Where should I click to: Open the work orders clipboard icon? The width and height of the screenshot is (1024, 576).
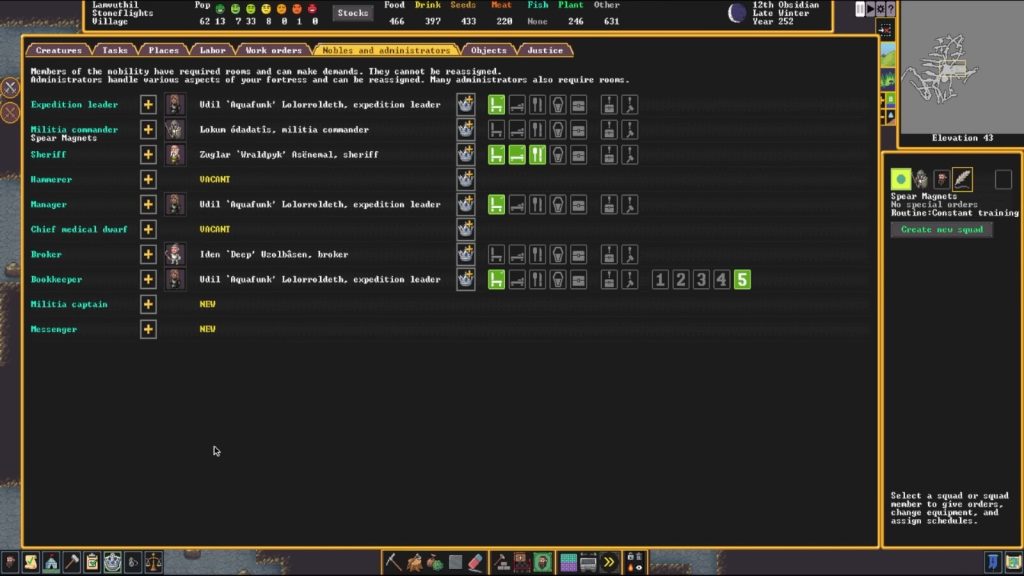[x=92, y=562]
